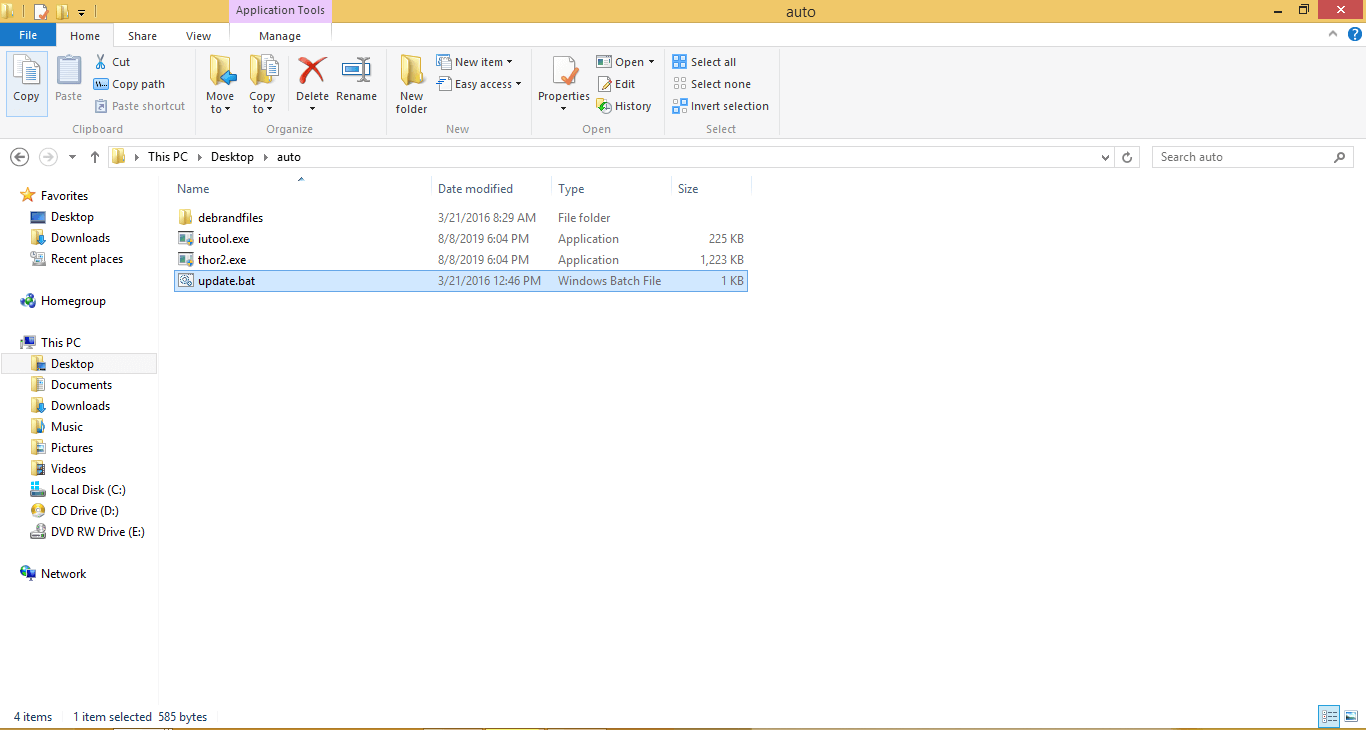Switch to large thumbnails view in status bar
Viewport: 1366px width, 730px height.
[x=1352, y=716]
